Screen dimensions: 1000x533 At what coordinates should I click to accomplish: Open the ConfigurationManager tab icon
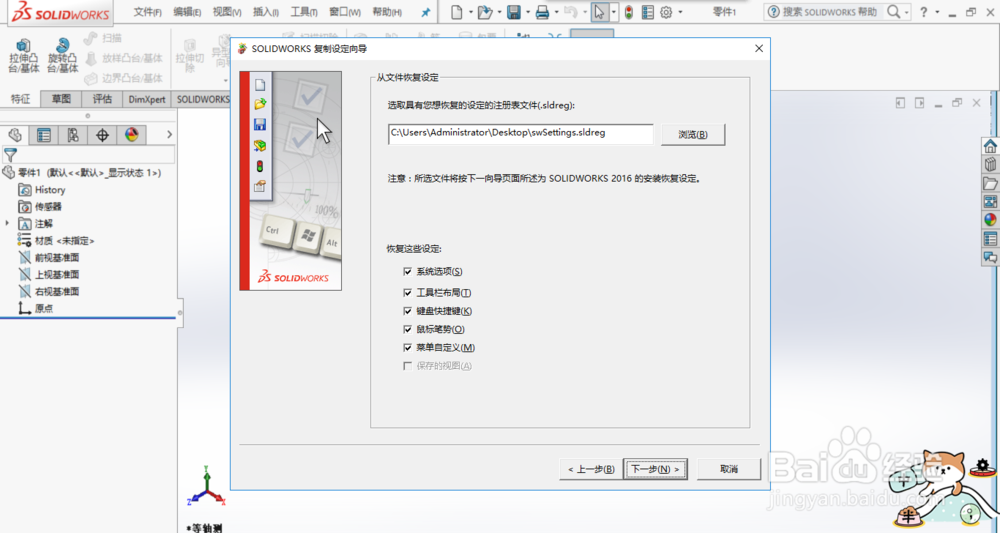click(x=73, y=135)
